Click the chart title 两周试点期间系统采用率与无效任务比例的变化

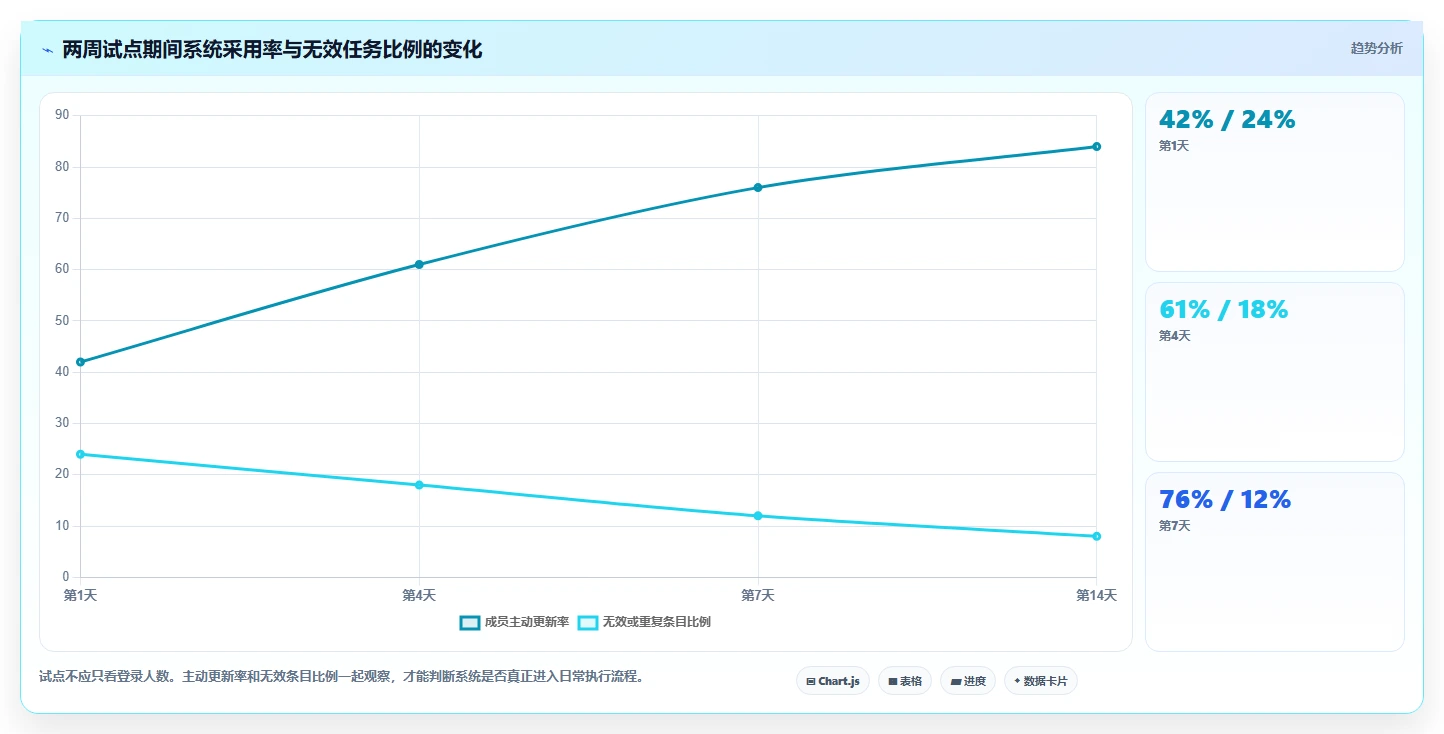click(272, 50)
